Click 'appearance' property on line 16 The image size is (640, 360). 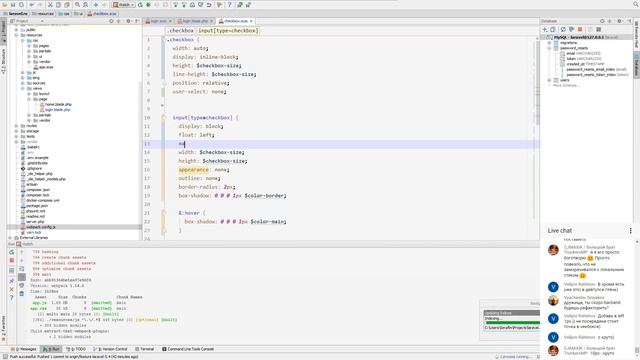coord(193,169)
